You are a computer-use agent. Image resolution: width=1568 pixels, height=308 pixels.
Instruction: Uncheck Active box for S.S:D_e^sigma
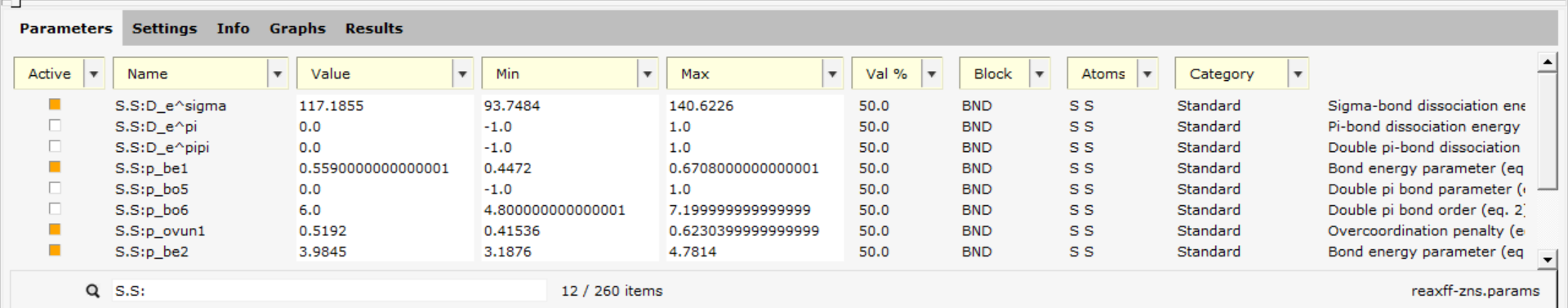[x=55, y=105]
